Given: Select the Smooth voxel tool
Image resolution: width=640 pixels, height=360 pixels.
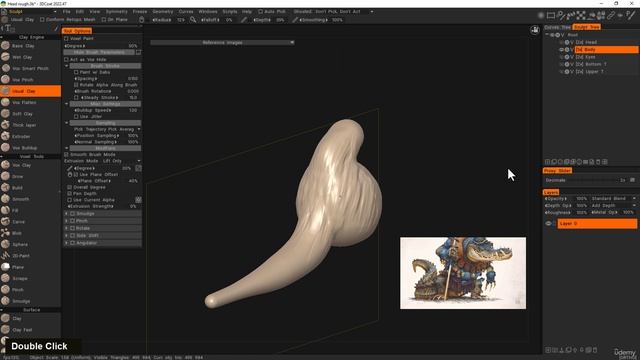Looking at the screenshot, I should point(30,199).
